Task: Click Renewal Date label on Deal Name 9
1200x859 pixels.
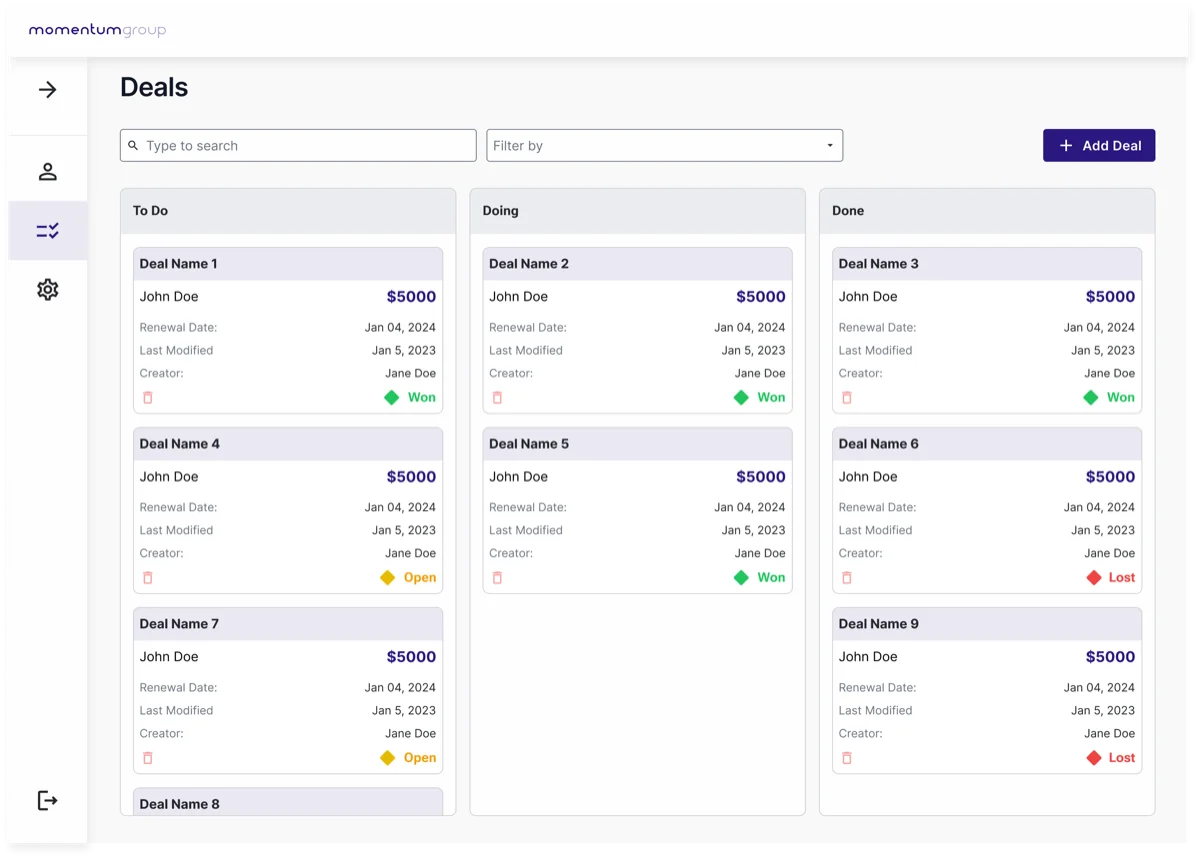Action: coord(877,688)
